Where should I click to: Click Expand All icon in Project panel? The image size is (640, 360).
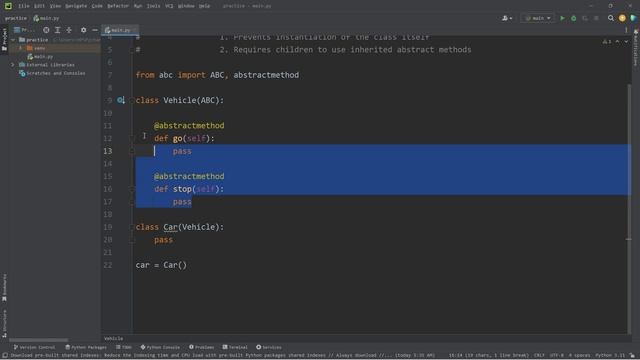pyautogui.click(x=58, y=30)
